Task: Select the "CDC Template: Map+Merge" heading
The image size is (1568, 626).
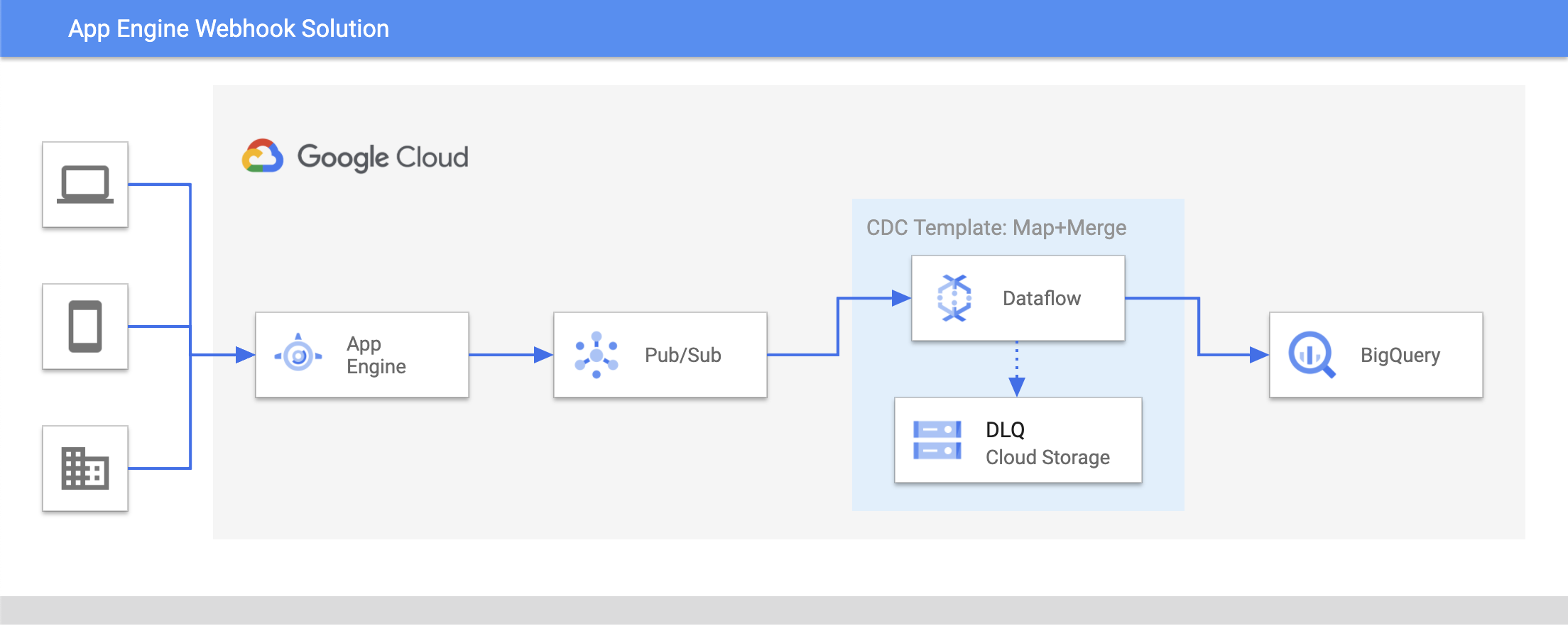Action: pos(996,227)
